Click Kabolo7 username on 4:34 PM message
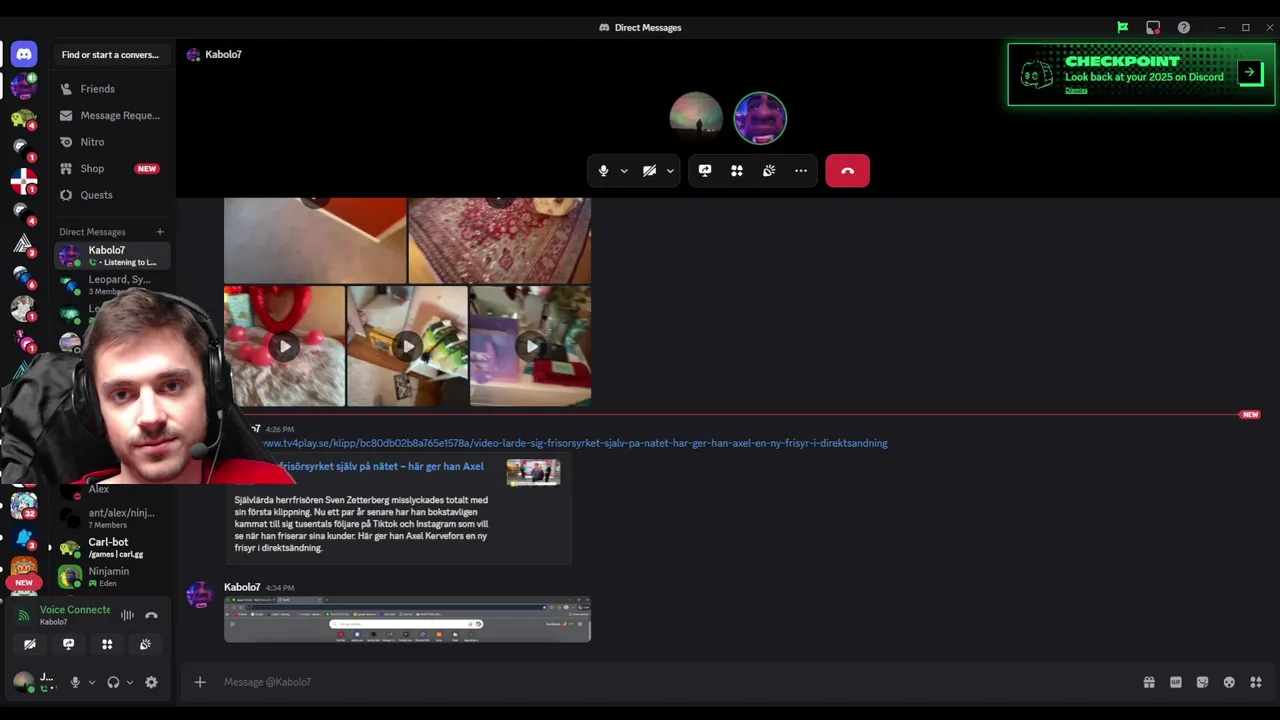The image size is (1280, 720). pyautogui.click(x=242, y=587)
